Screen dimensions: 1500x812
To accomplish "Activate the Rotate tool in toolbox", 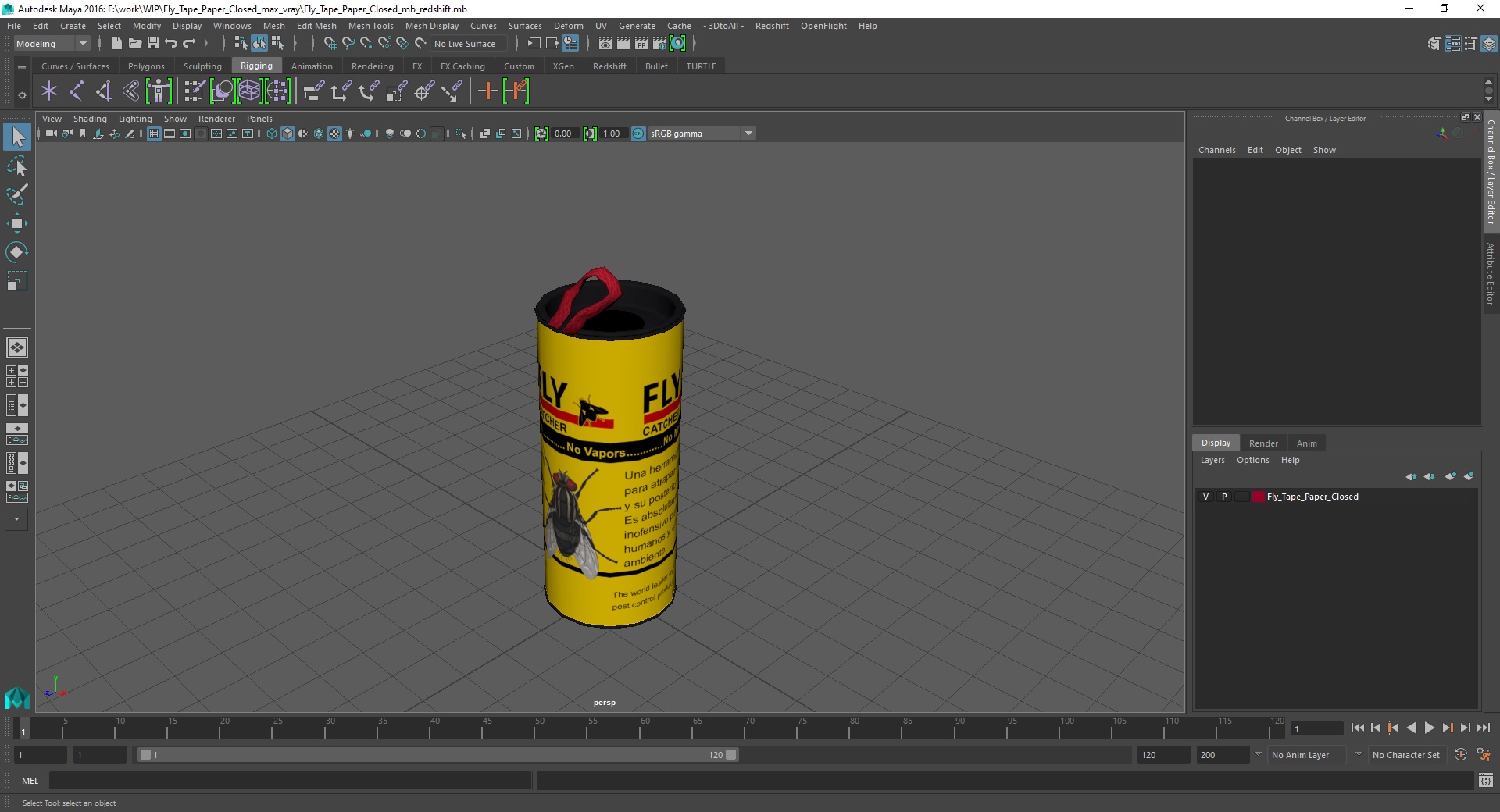I will point(17,251).
